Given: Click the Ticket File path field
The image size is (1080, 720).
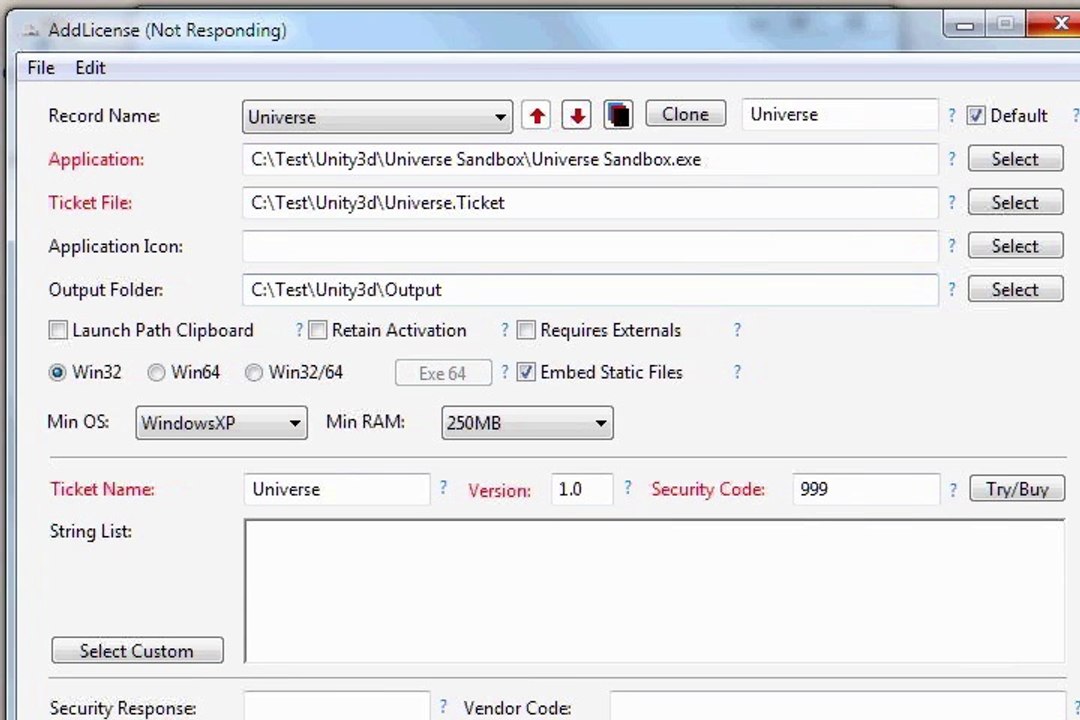Looking at the screenshot, I should point(590,203).
